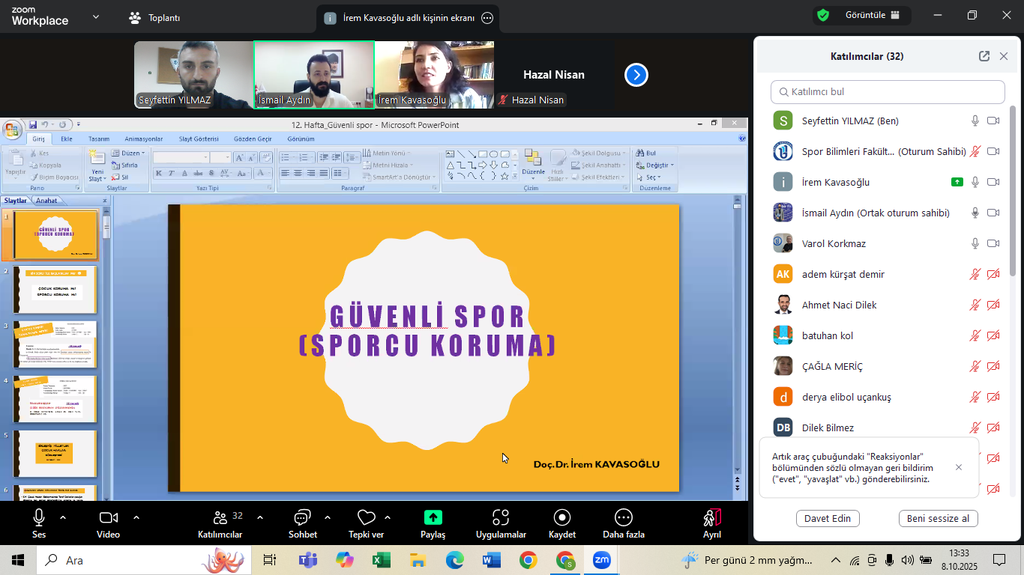Toggle camera with Video button
The width and height of the screenshot is (1024, 575).
pyautogui.click(x=108, y=518)
